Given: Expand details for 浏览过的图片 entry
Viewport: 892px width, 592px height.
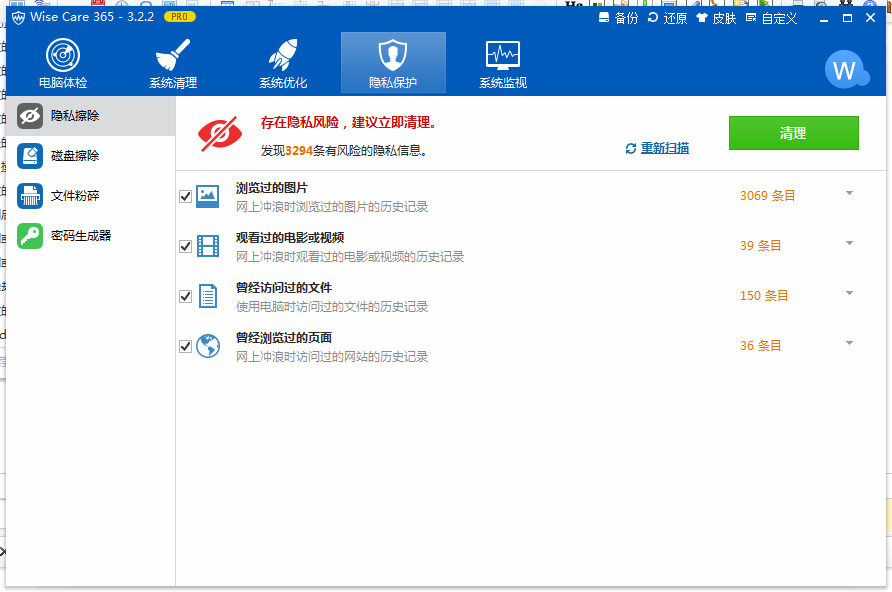Looking at the screenshot, I should click(x=849, y=196).
